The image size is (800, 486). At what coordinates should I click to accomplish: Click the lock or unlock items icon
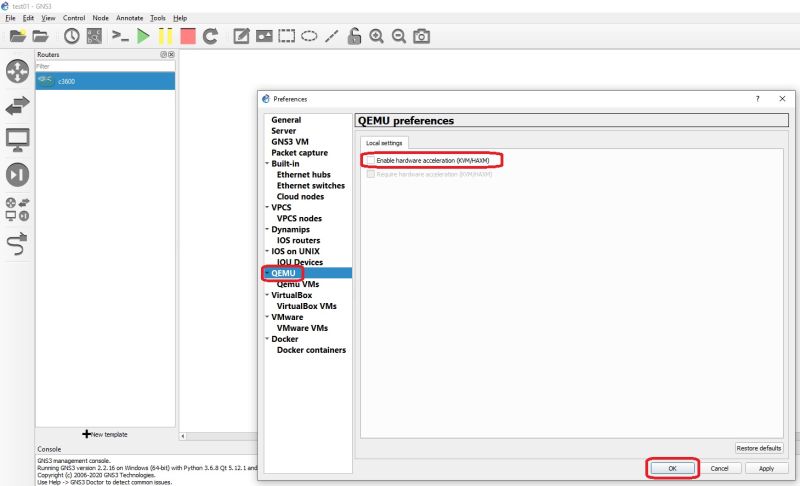[x=354, y=36]
